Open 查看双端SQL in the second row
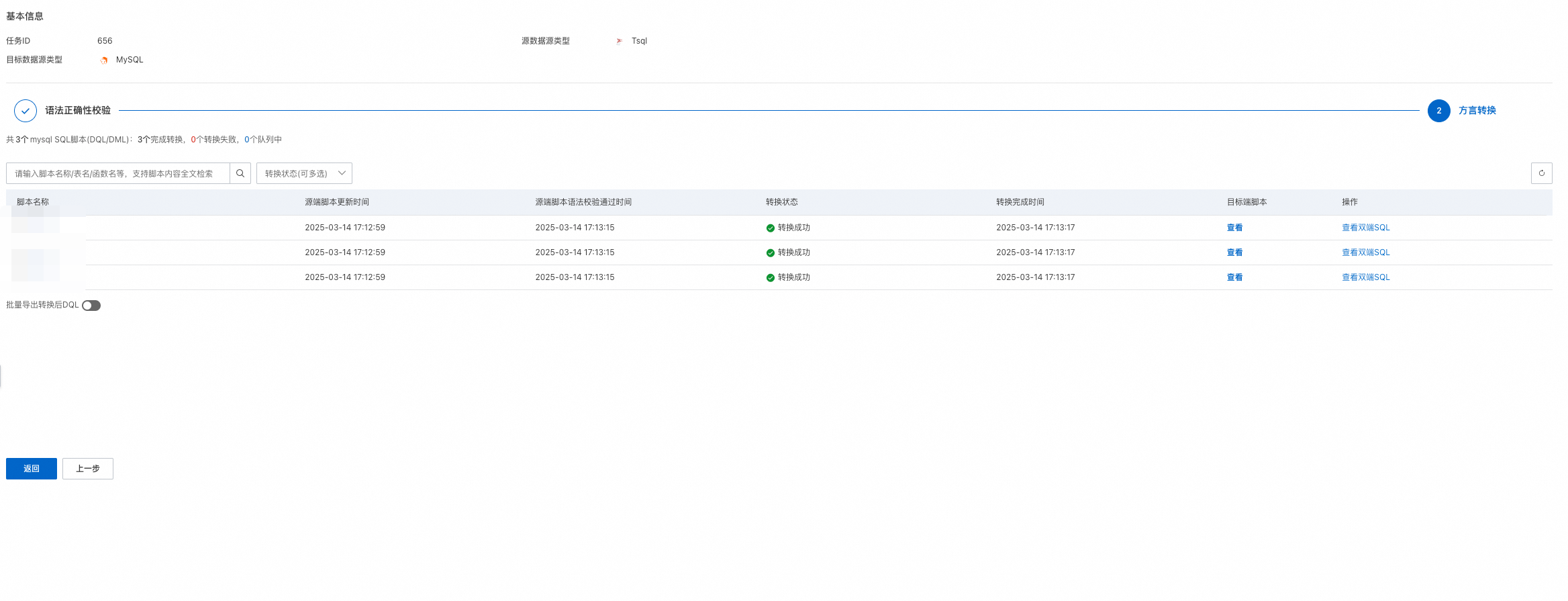Screen dimensions: 1568x601 (x=1365, y=252)
